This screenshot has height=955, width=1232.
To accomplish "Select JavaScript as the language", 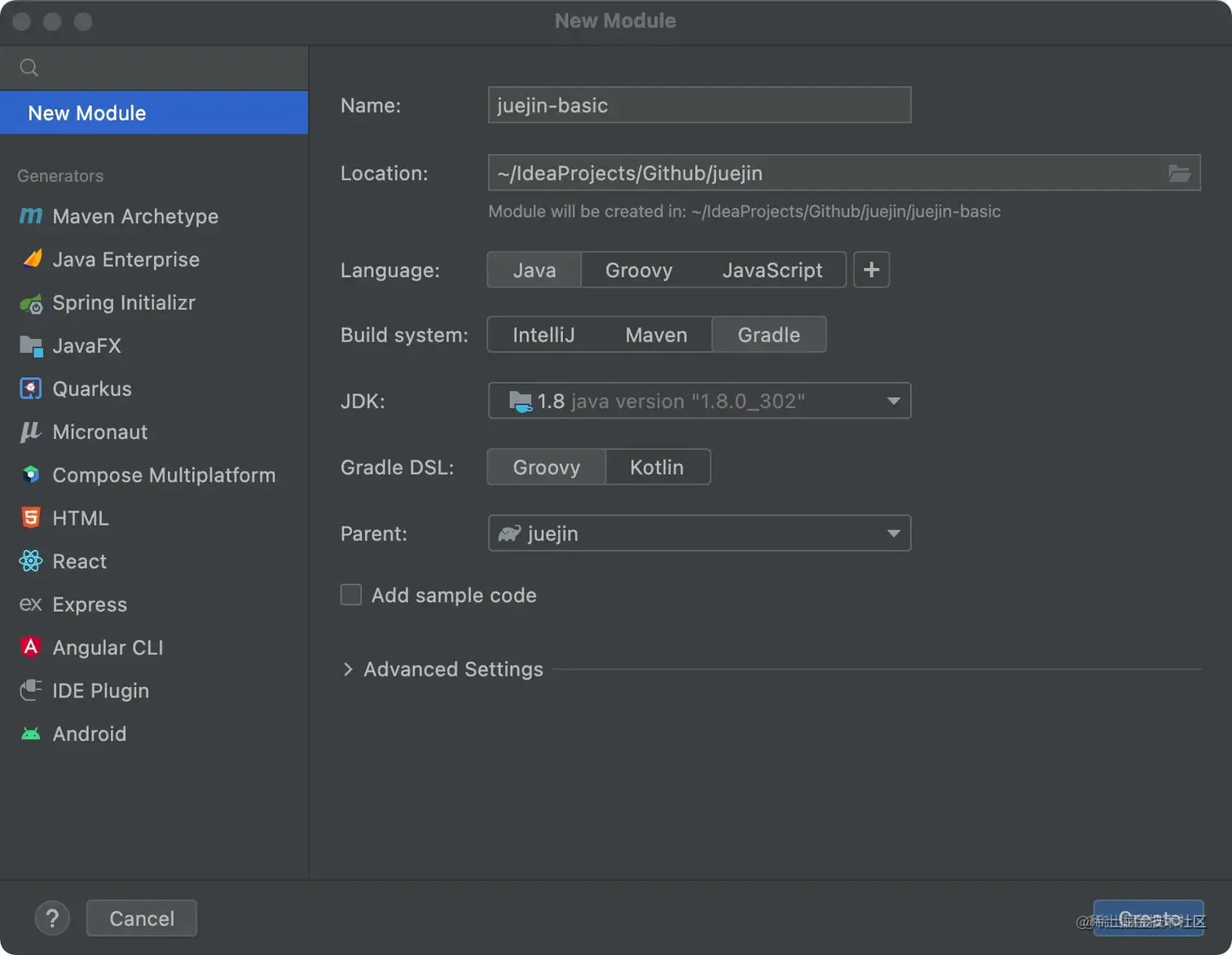I will click(772, 270).
